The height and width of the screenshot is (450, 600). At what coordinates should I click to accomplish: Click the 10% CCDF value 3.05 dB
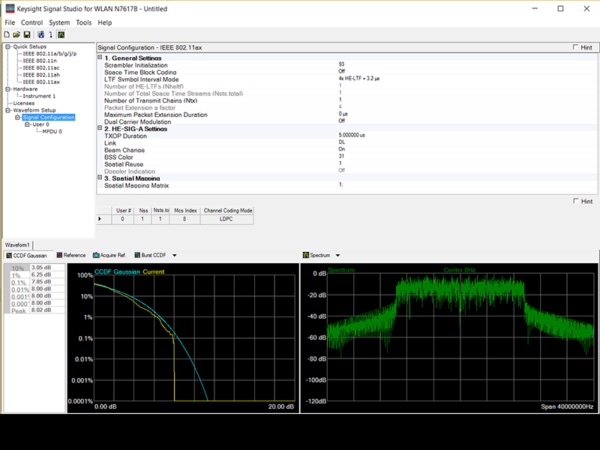pos(47,267)
